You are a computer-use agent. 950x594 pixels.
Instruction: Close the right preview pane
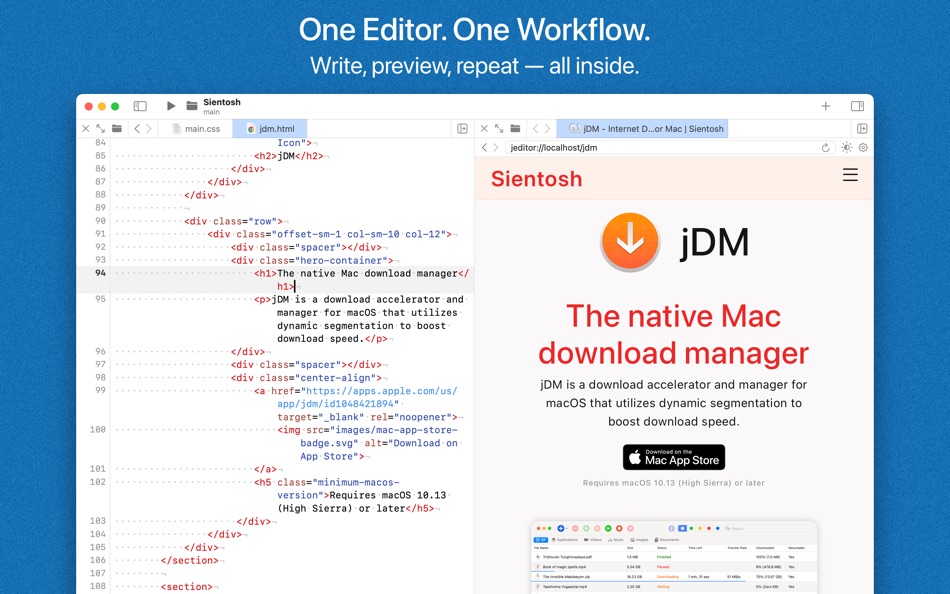coord(483,128)
